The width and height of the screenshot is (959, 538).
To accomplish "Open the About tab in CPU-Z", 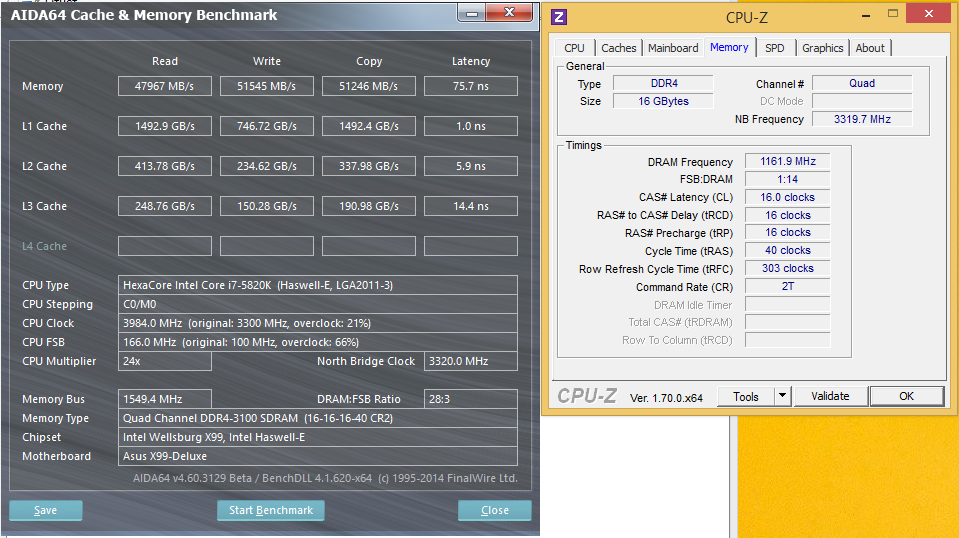I will [870, 48].
